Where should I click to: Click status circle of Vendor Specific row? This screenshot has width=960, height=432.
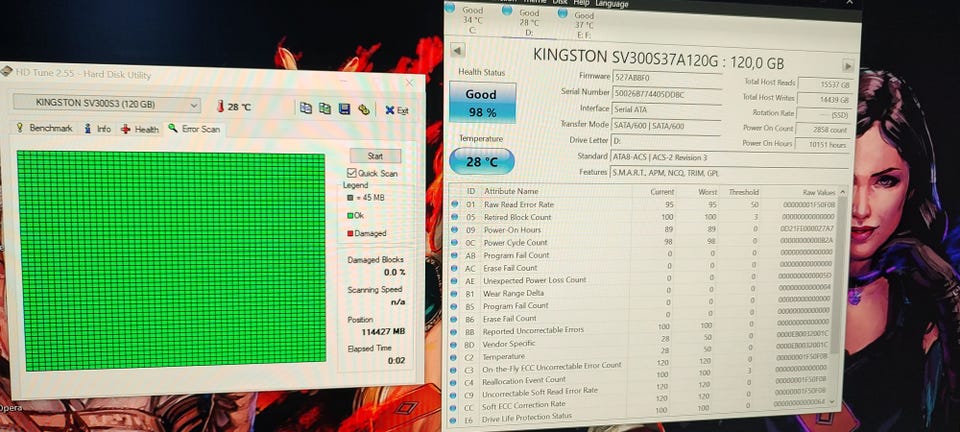click(x=454, y=344)
